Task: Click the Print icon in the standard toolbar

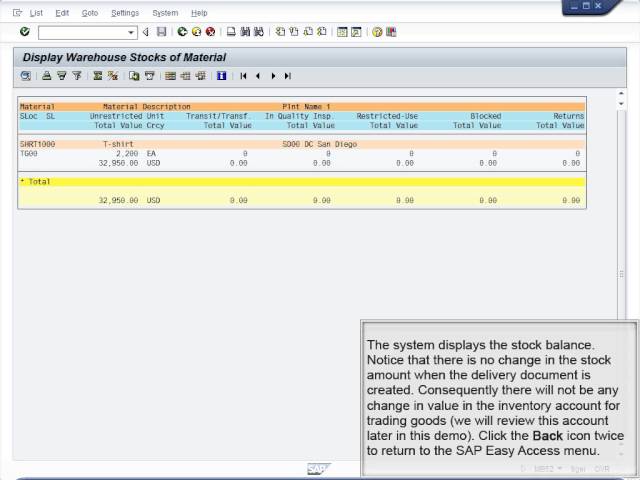Action: pos(231,32)
